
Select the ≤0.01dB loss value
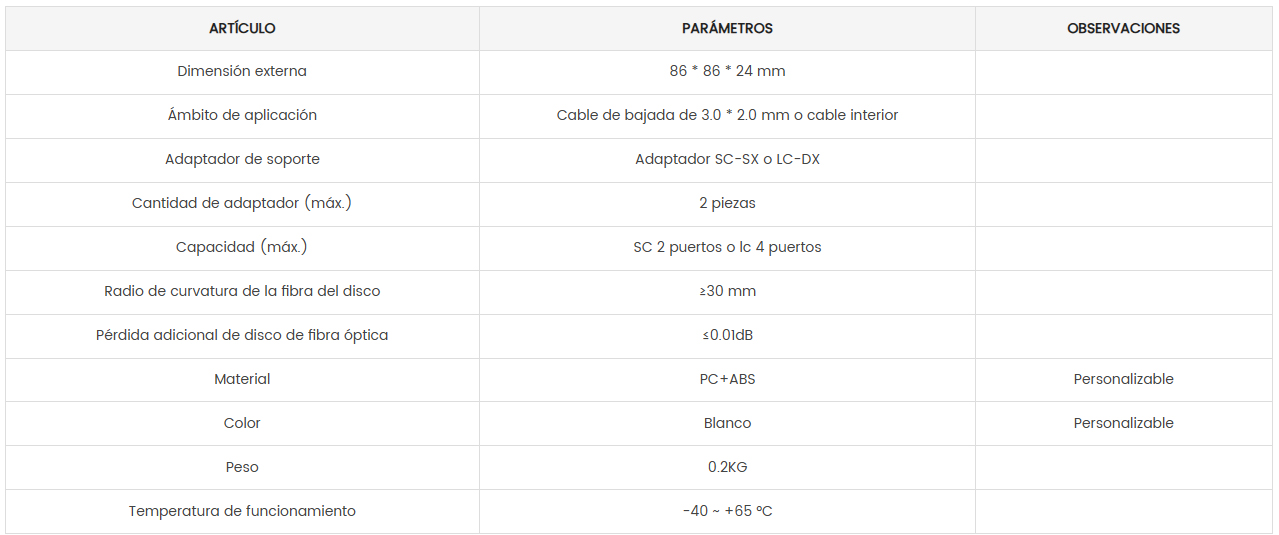pyautogui.click(x=727, y=336)
